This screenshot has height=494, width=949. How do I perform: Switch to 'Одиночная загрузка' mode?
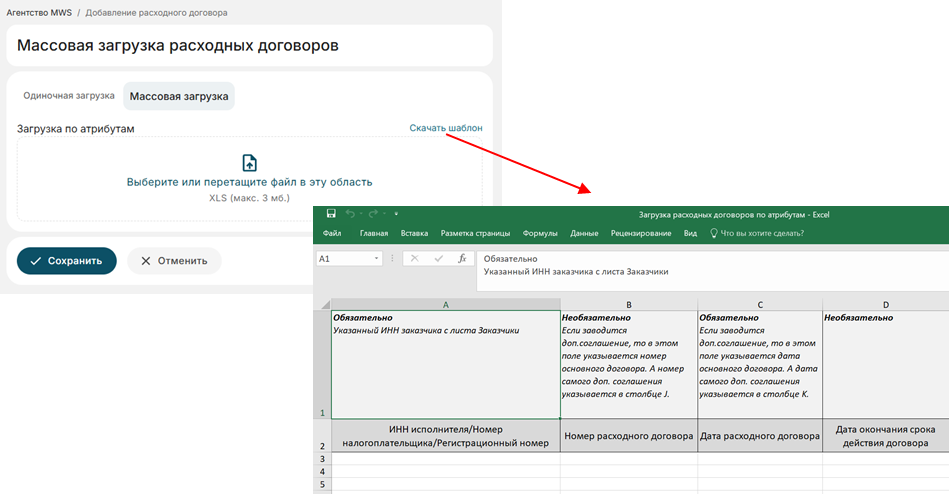69,96
